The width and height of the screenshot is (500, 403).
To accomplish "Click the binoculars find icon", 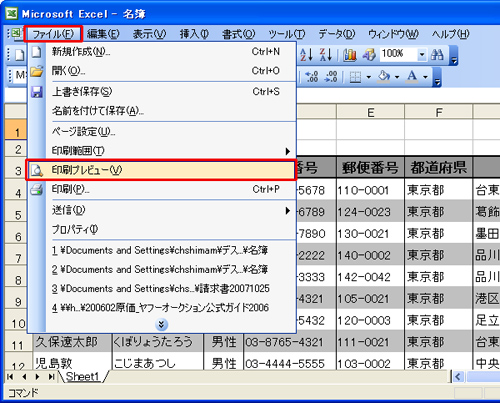I will point(437,55).
